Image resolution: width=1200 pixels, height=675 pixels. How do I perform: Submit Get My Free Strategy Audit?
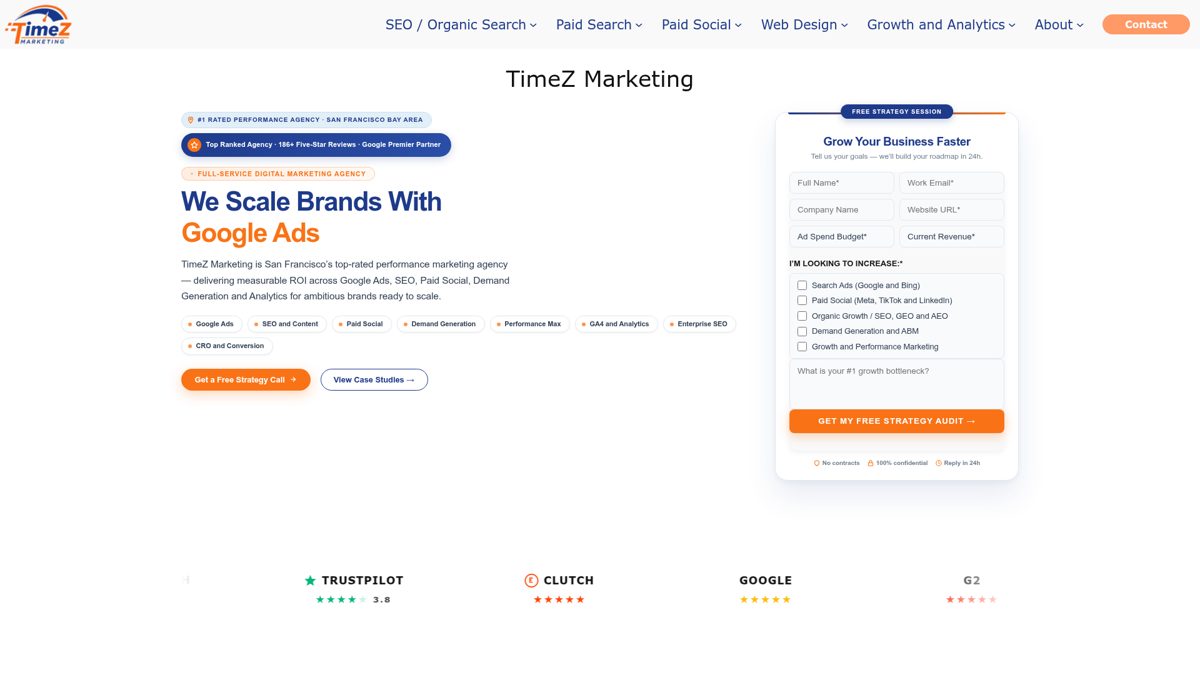click(897, 421)
